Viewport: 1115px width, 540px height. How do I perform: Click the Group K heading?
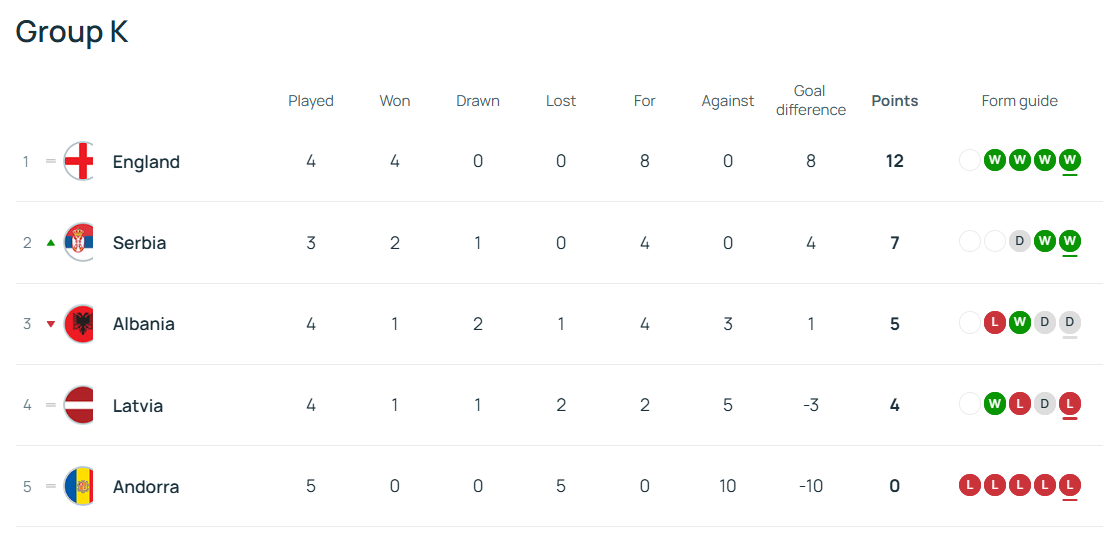click(x=72, y=32)
